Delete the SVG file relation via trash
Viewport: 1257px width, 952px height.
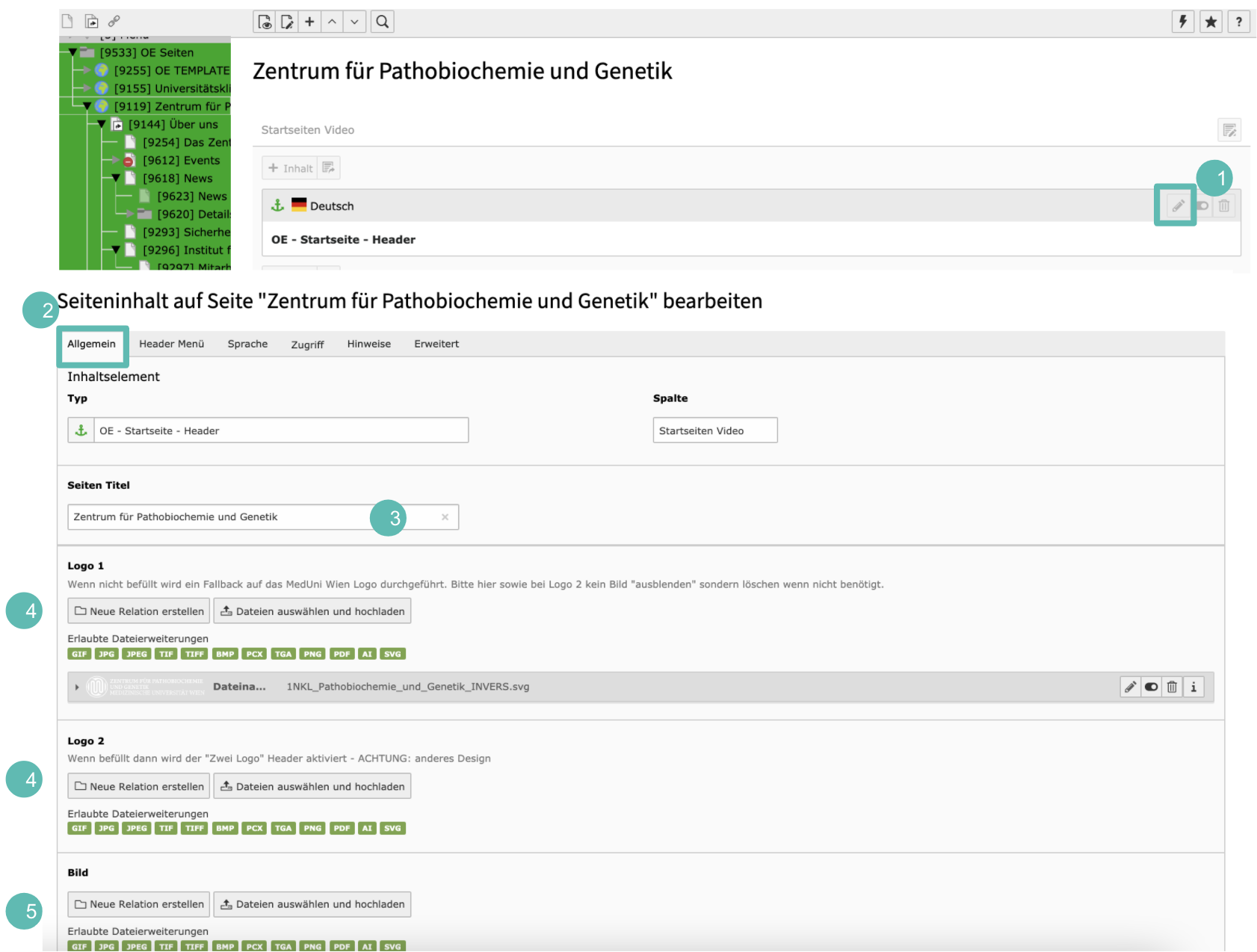point(1173,687)
